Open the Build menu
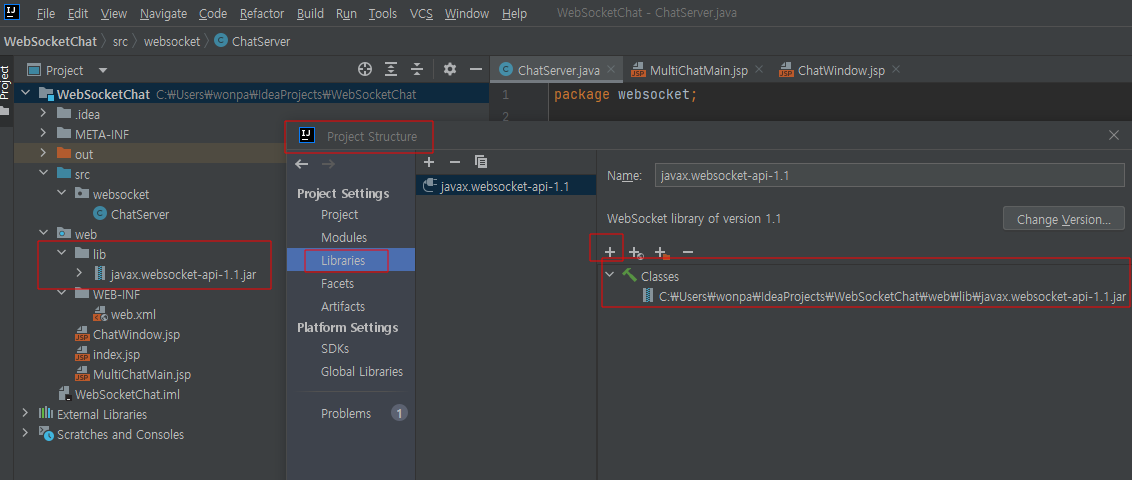 point(310,14)
